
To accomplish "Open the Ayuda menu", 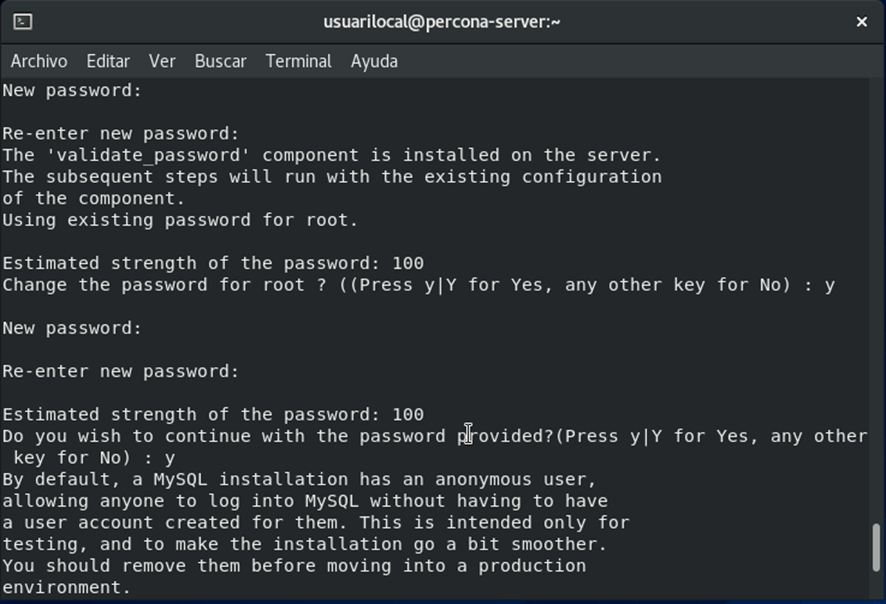I will tap(373, 61).
